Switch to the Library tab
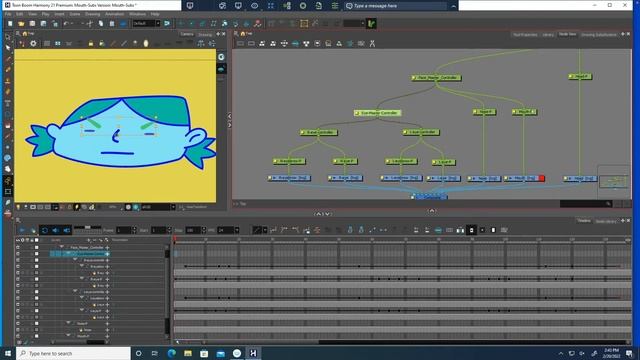This screenshot has width=640, height=360. tap(548, 35)
